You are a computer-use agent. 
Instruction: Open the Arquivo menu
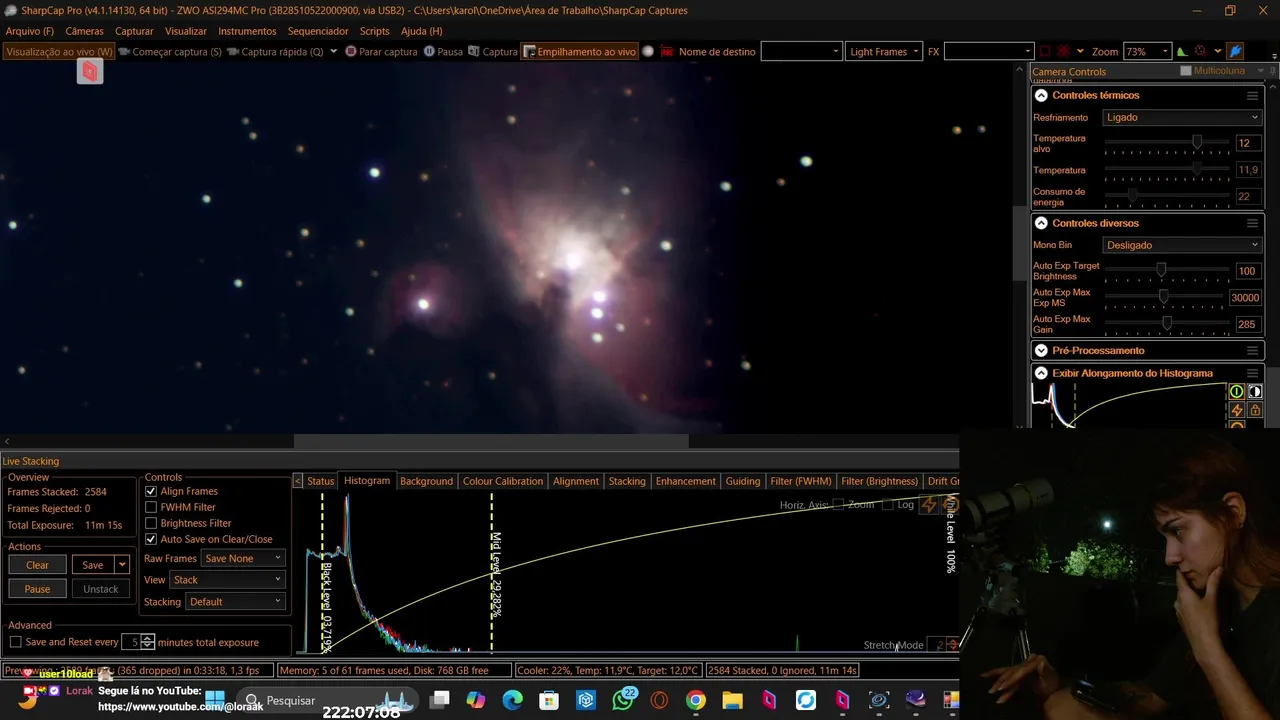click(x=30, y=31)
